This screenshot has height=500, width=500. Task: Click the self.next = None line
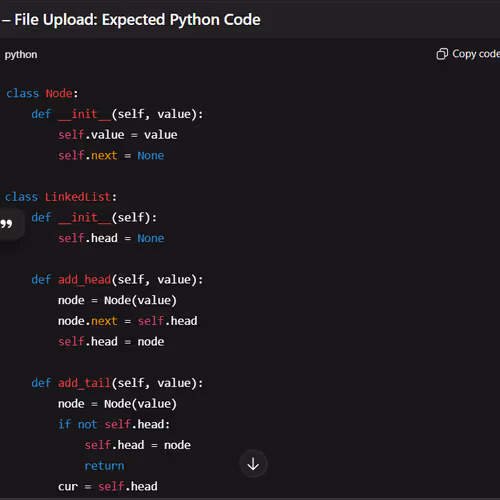tap(111, 155)
